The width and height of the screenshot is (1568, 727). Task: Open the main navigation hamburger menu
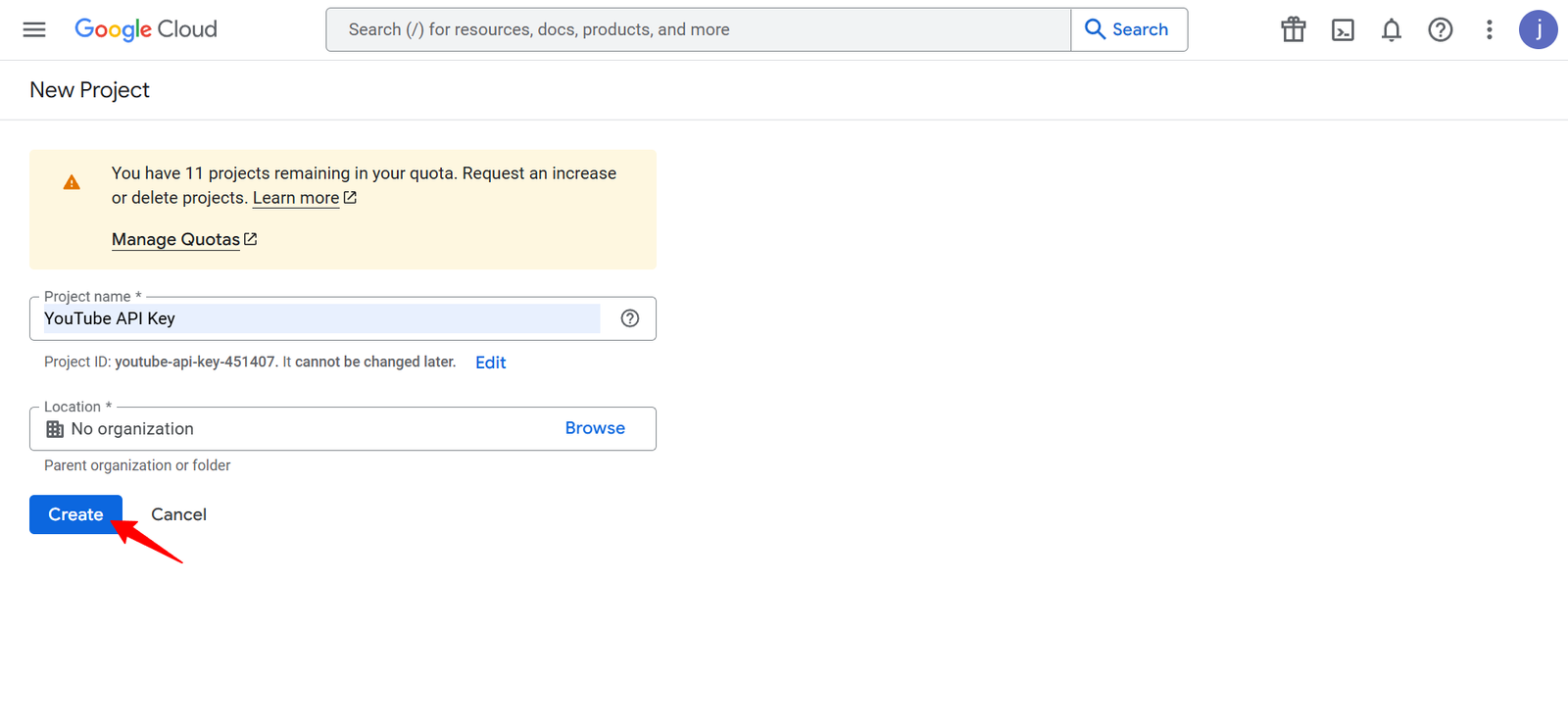coord(34,29)
